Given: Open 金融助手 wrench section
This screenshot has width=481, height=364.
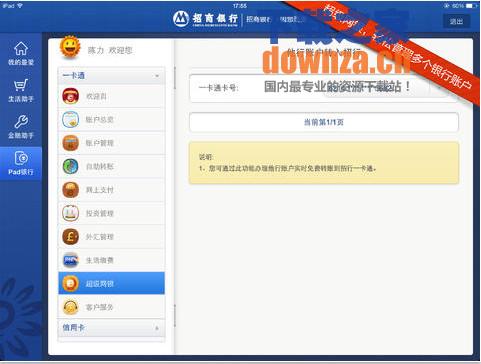Looking at the screenshot, I should 21,127.
